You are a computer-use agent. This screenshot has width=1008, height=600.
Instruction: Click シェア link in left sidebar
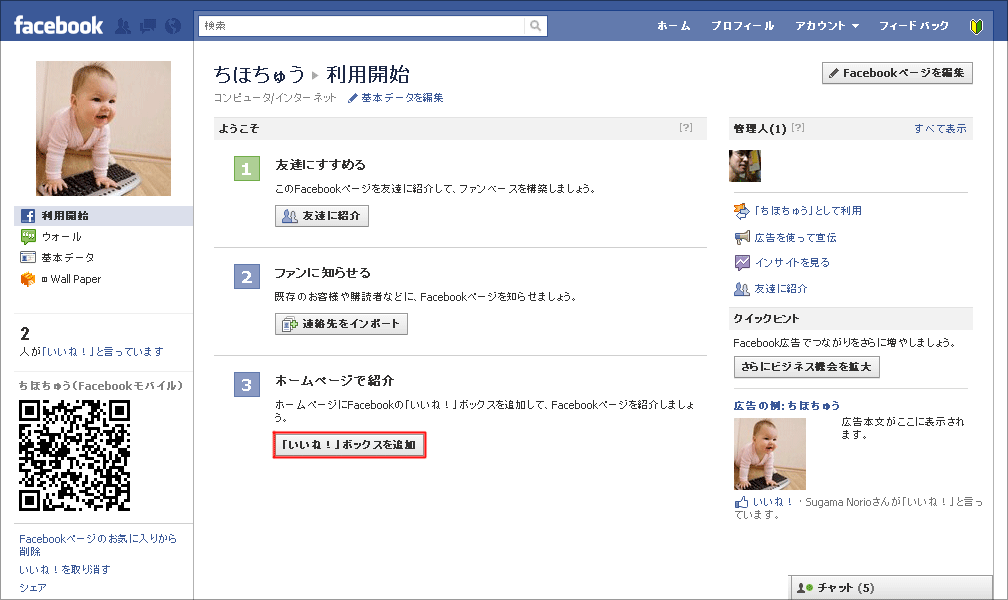(32, 588)
